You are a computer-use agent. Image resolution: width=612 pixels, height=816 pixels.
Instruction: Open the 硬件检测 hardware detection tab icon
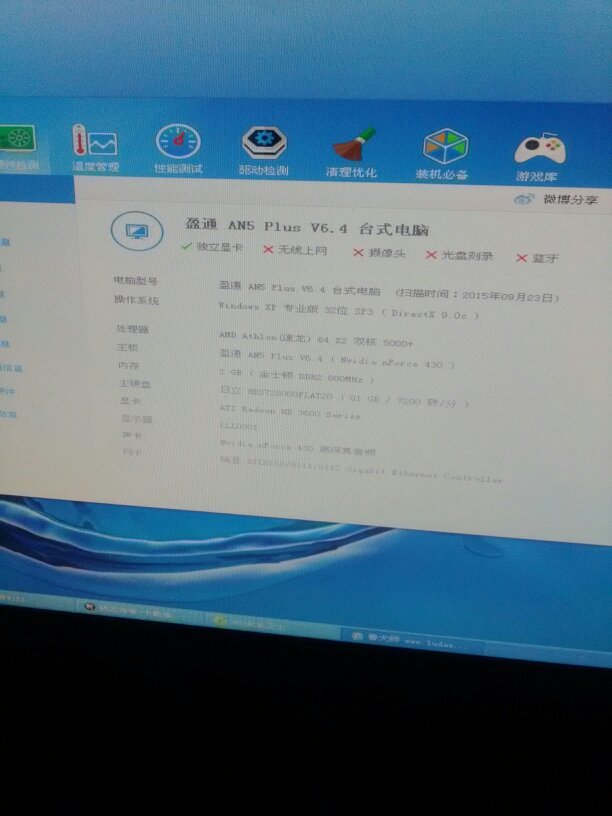tap(14, 142)
